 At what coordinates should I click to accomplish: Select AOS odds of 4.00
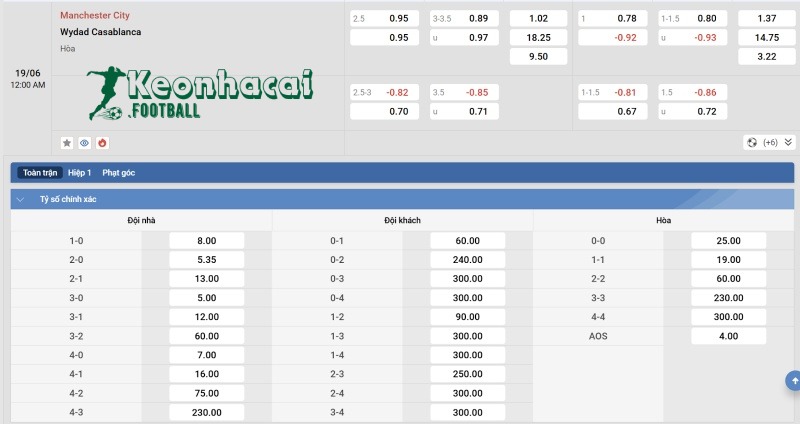click(x=729, y=336)
